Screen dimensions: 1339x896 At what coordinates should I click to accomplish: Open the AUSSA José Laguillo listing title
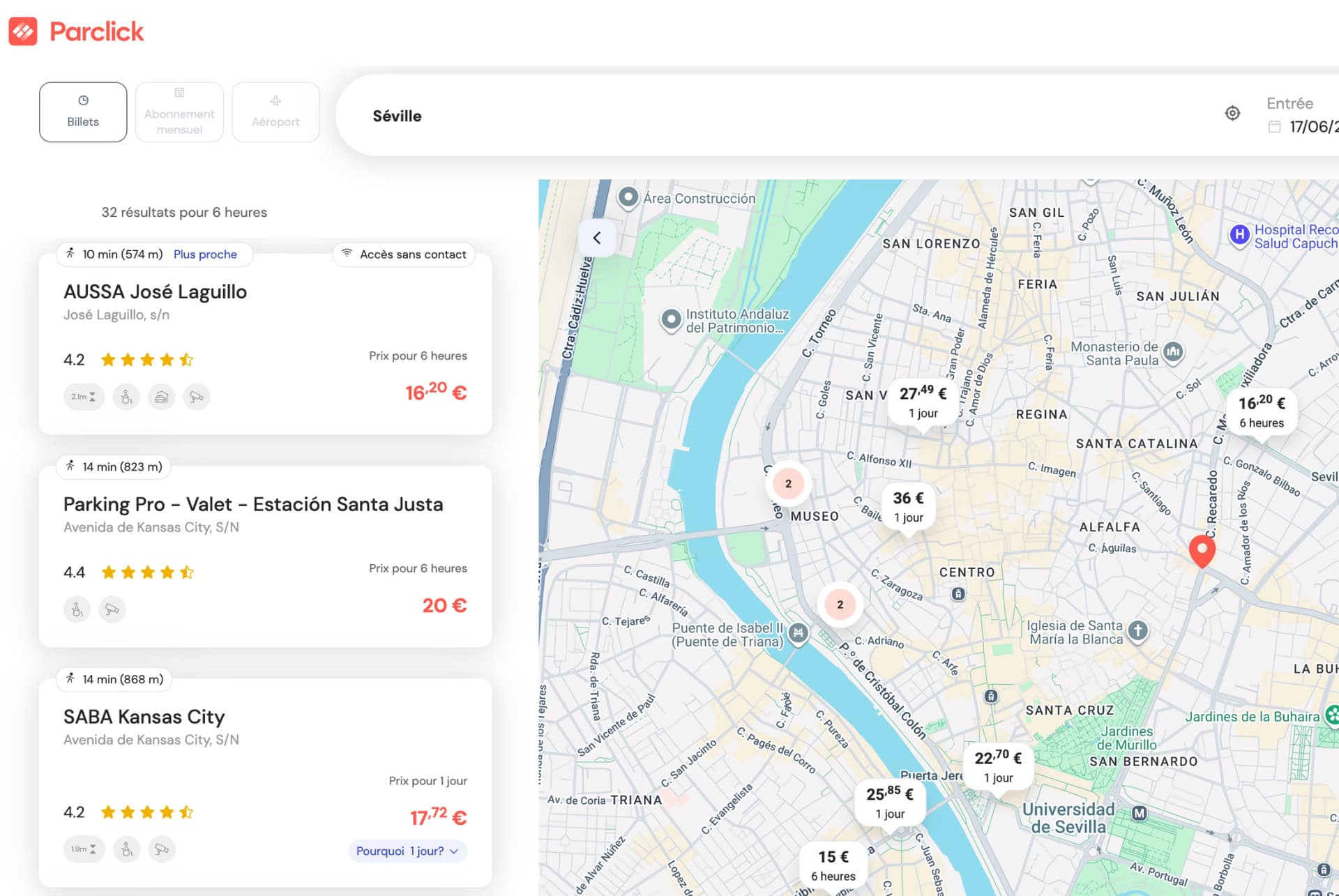coord(155,291)
